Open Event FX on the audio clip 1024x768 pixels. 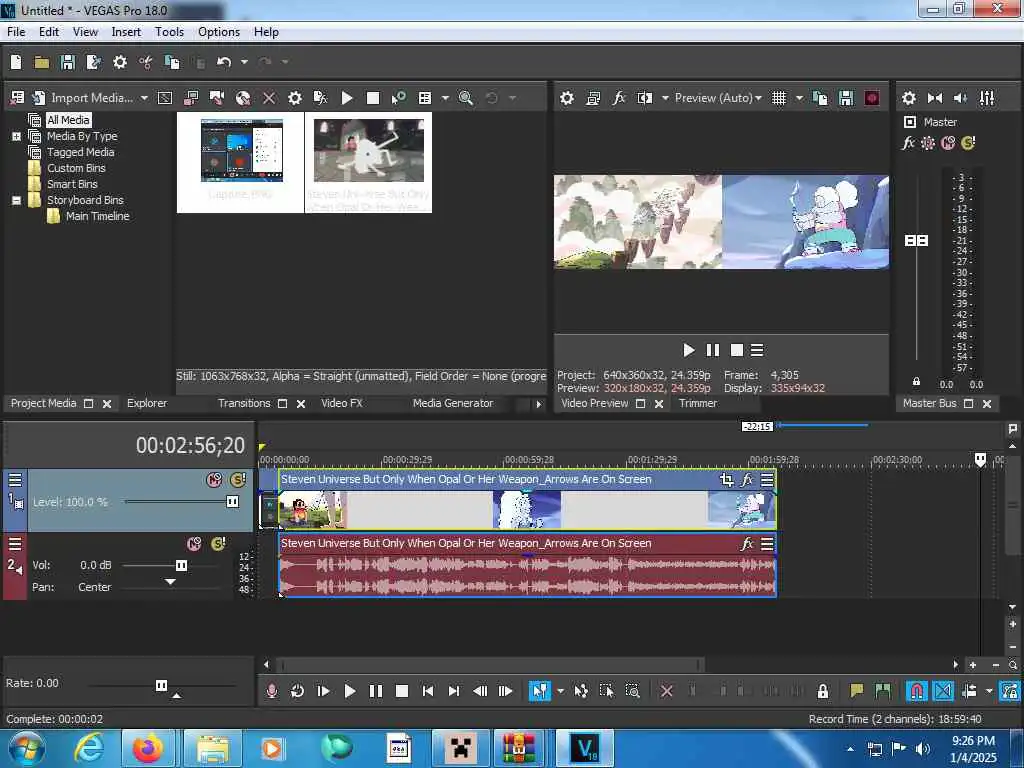click(x=747, y=543)
